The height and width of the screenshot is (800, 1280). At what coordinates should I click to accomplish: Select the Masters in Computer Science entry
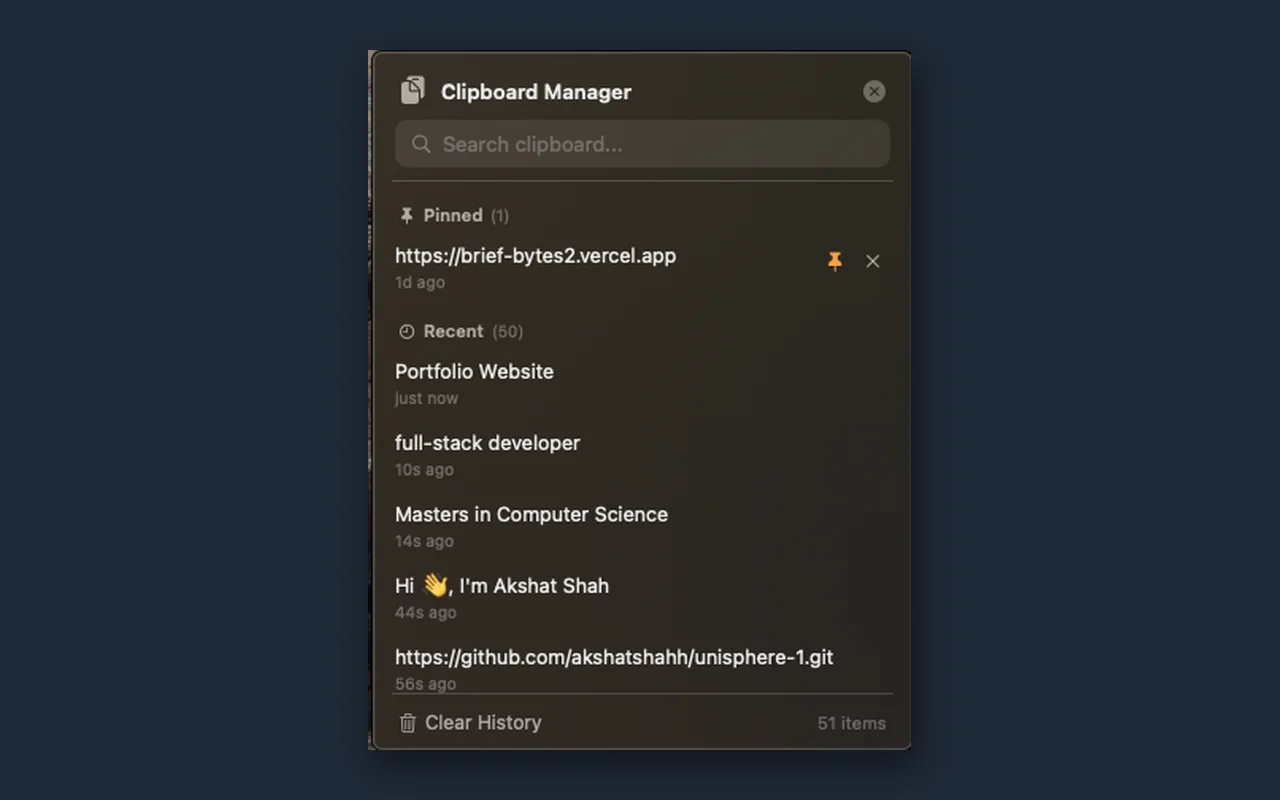coord(642,526)
